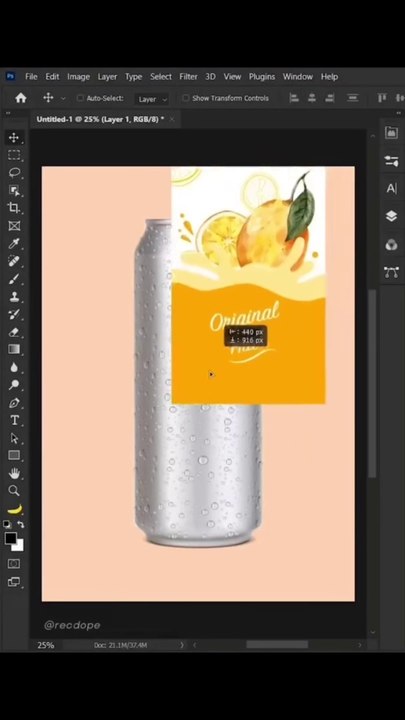Image resolution: width=405 pixels, height=720 pixels.
Task: Reset default foreground and background colors
Action: point(7,524)
